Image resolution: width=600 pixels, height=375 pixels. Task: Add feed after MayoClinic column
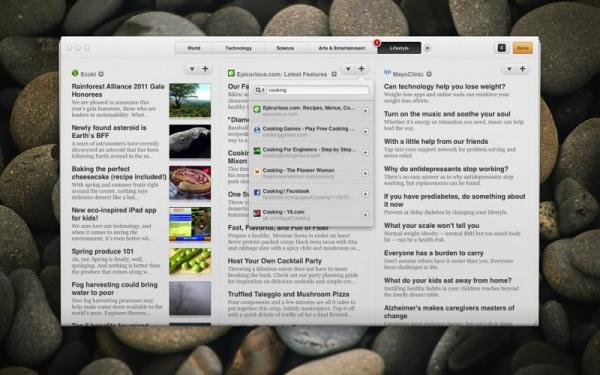click(x=522, y=68)
